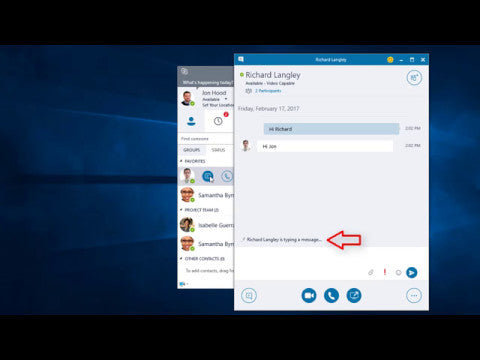Screen dimensions: 480x360
Task: Open the emoticon picker in the message box
Action: [x=398, y=272]
